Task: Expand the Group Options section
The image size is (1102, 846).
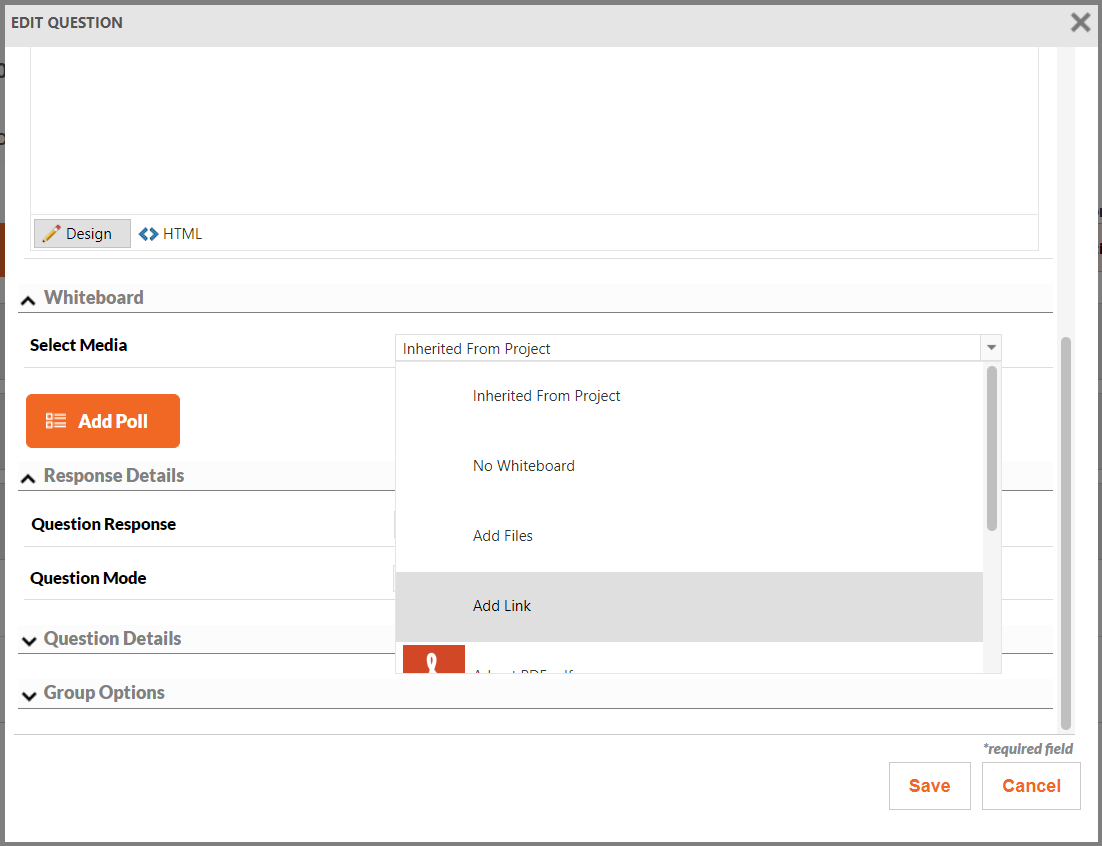Action: (29, 696)
